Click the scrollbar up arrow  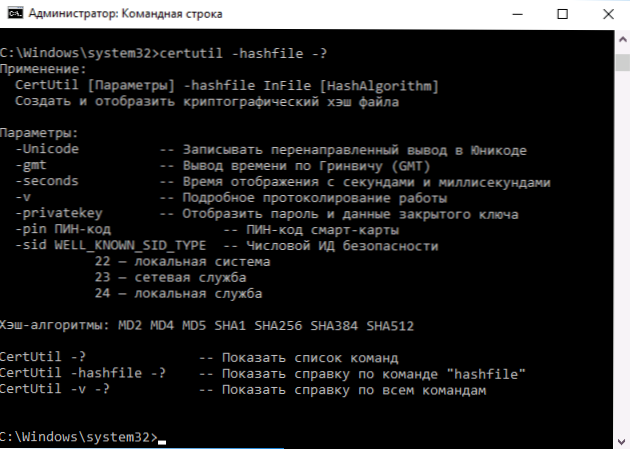(622, 39)
